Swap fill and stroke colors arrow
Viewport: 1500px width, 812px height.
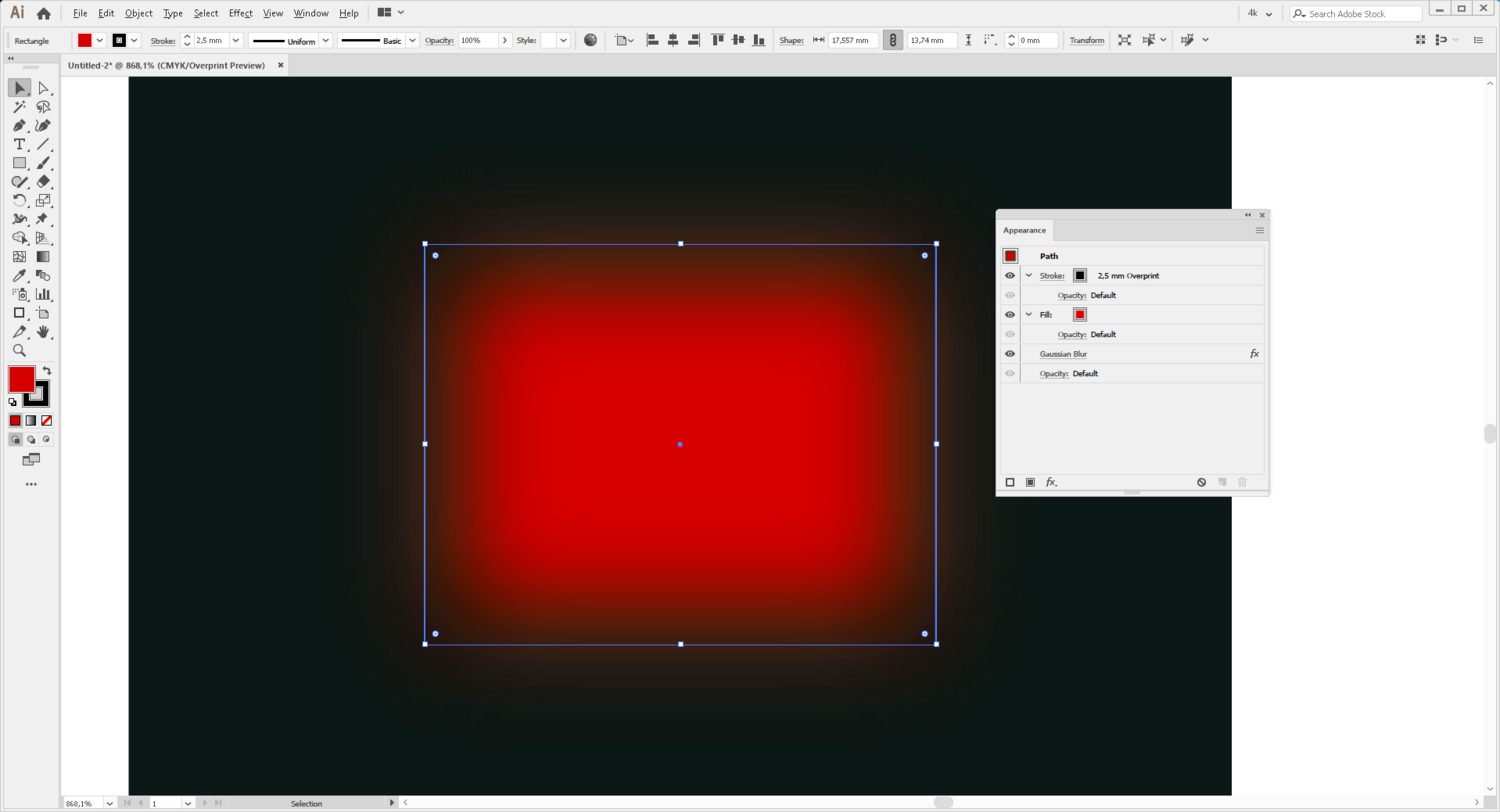(46, 371)
